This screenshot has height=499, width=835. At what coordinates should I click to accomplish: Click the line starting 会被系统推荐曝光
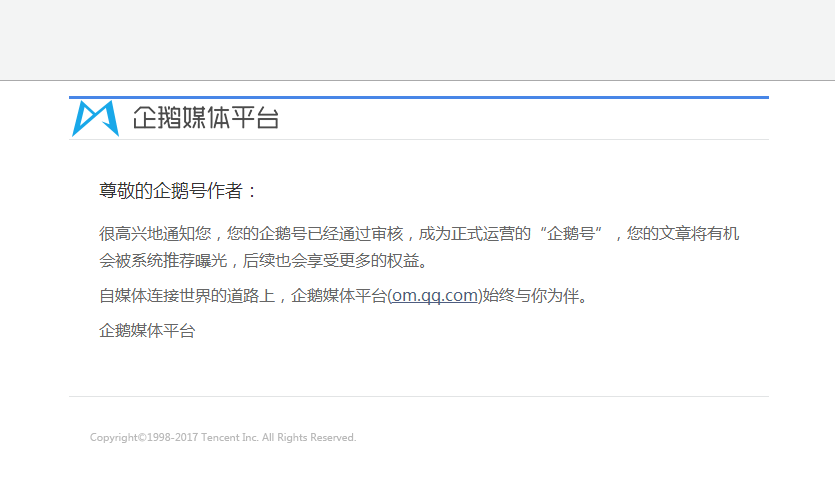point(264,260)
